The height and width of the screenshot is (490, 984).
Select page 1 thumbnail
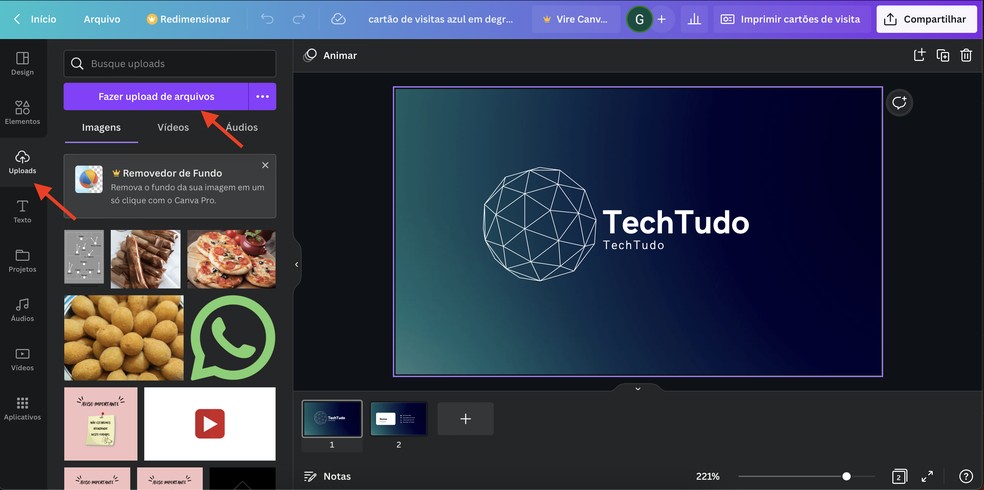[332, 419]
